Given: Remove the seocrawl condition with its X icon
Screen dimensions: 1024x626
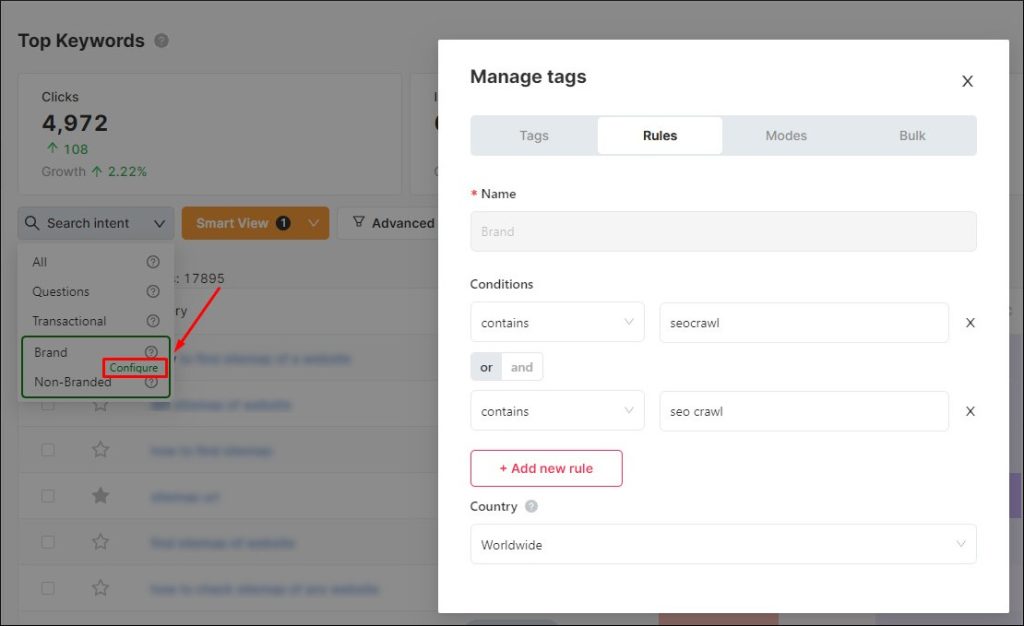Looking at the screenshot, I should [969, 322].
